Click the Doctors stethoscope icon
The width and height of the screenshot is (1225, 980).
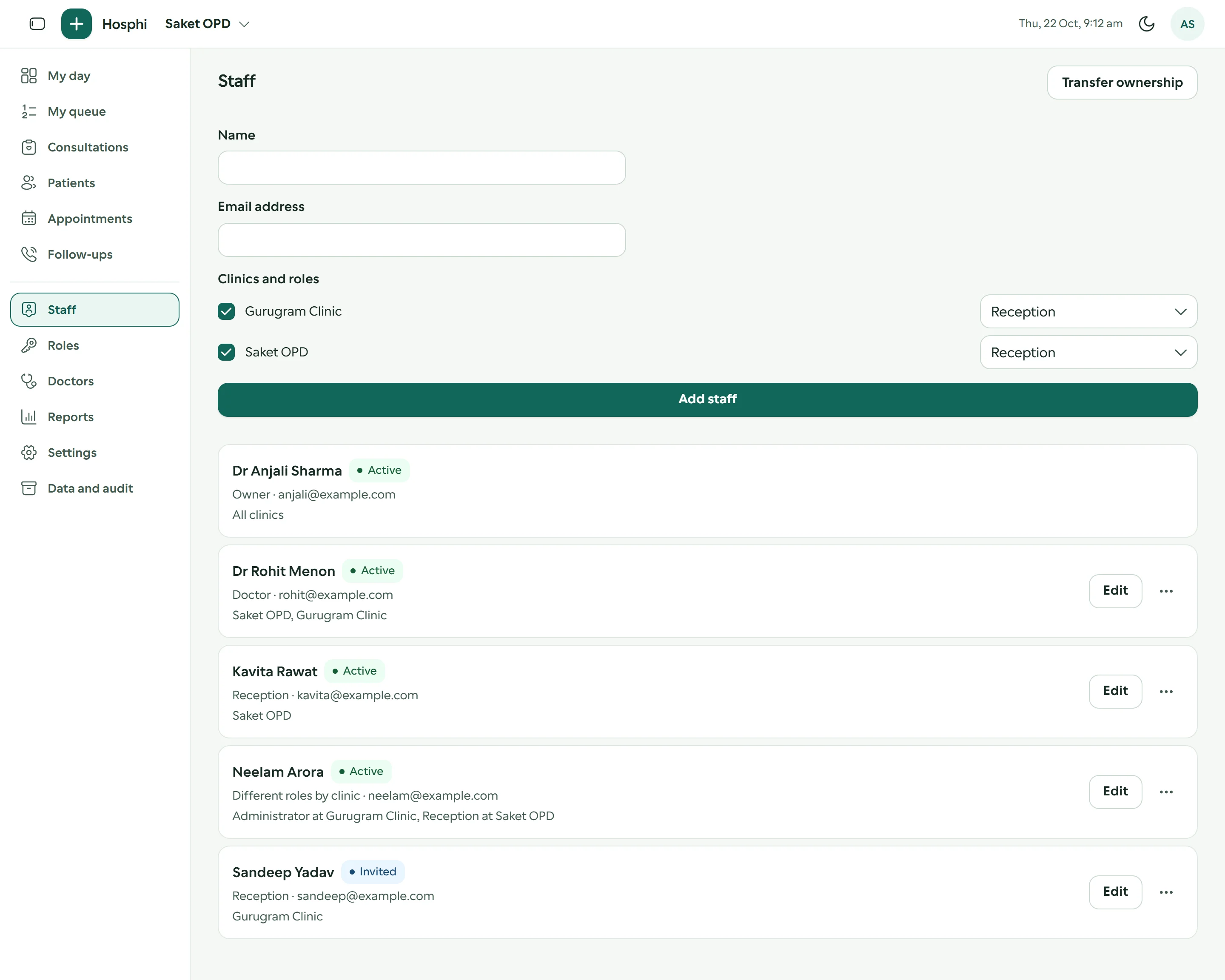[29, 381]
